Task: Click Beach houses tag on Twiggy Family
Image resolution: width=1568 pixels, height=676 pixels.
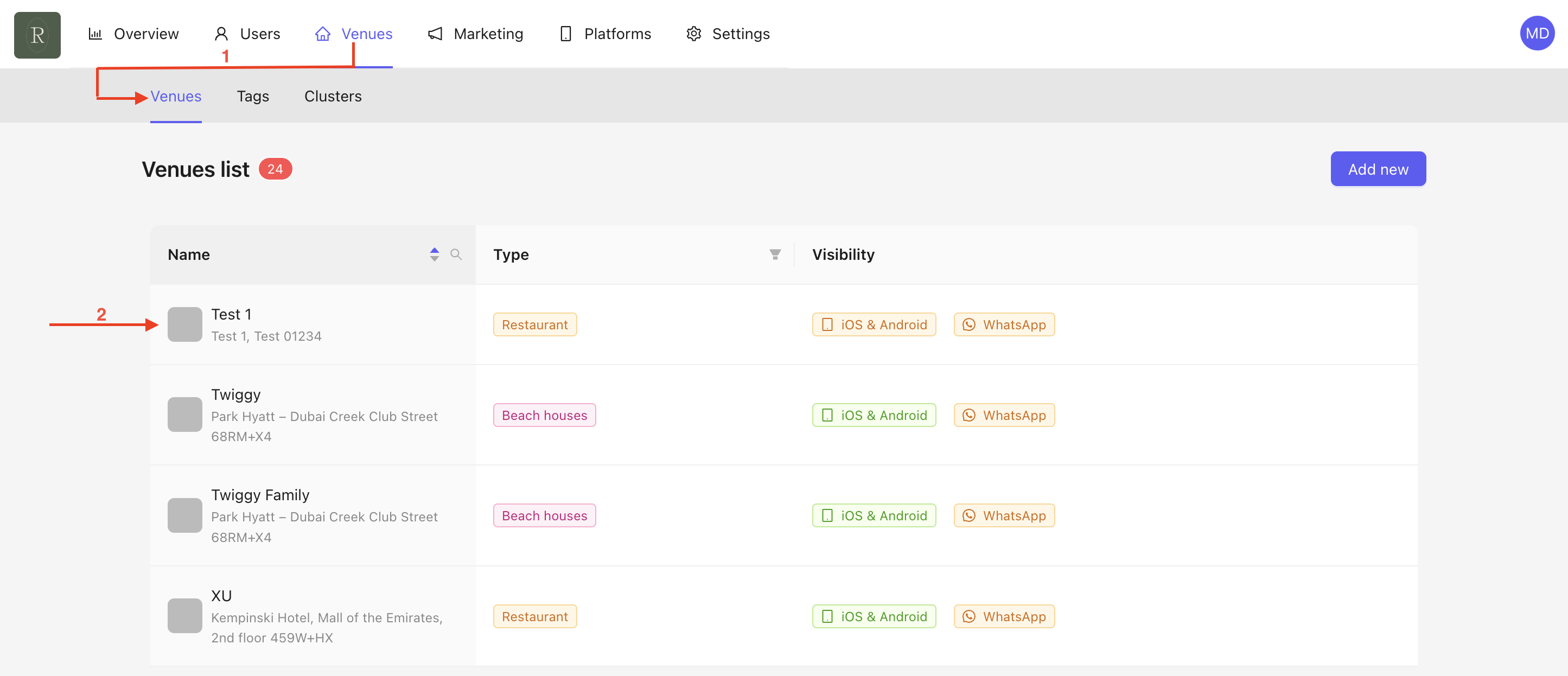Action: (544, 515)
